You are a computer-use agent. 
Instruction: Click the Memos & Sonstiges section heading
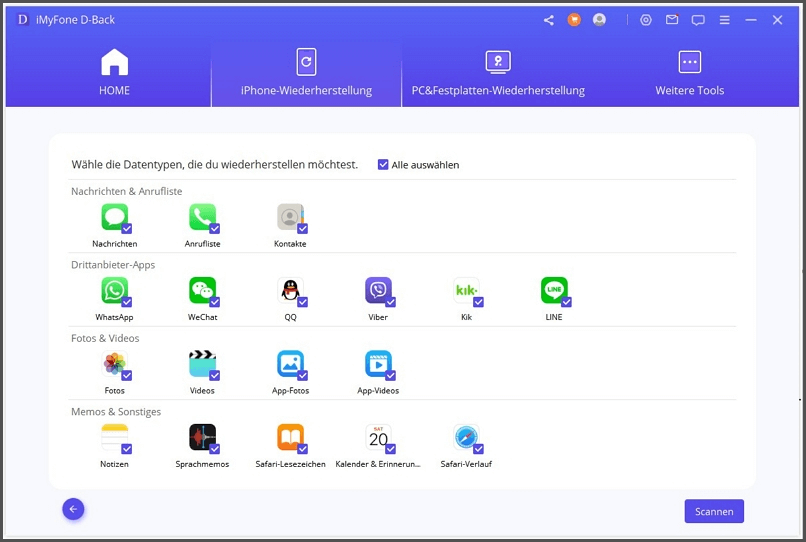coord(116,412)
